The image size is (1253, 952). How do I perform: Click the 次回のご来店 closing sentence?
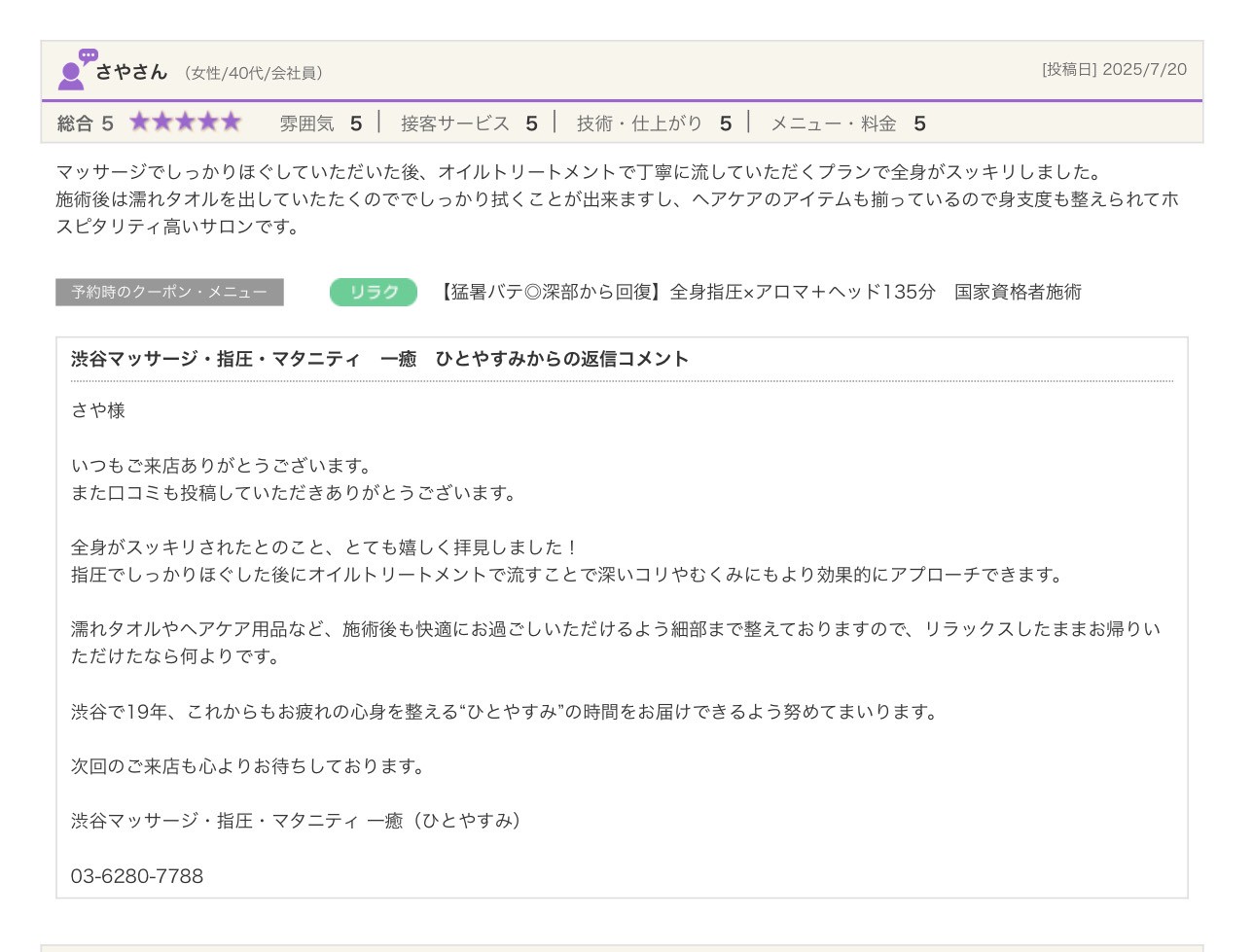pyautogui.click(x=249, y=766)
